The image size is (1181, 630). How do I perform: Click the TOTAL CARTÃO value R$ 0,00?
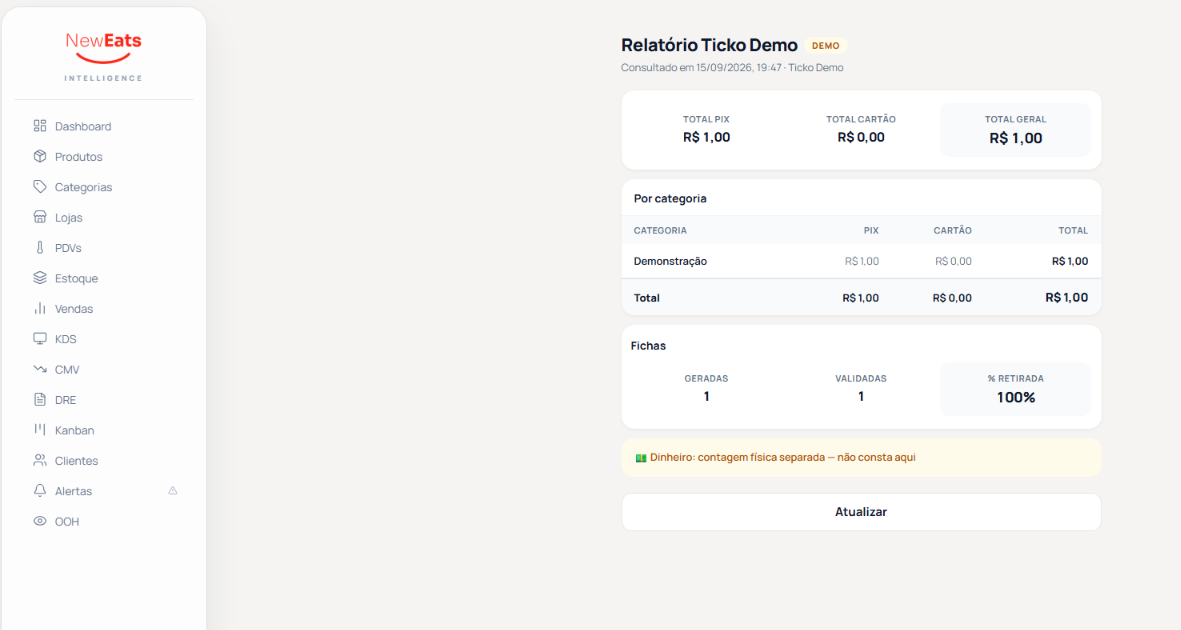click(x=861, y=137)
